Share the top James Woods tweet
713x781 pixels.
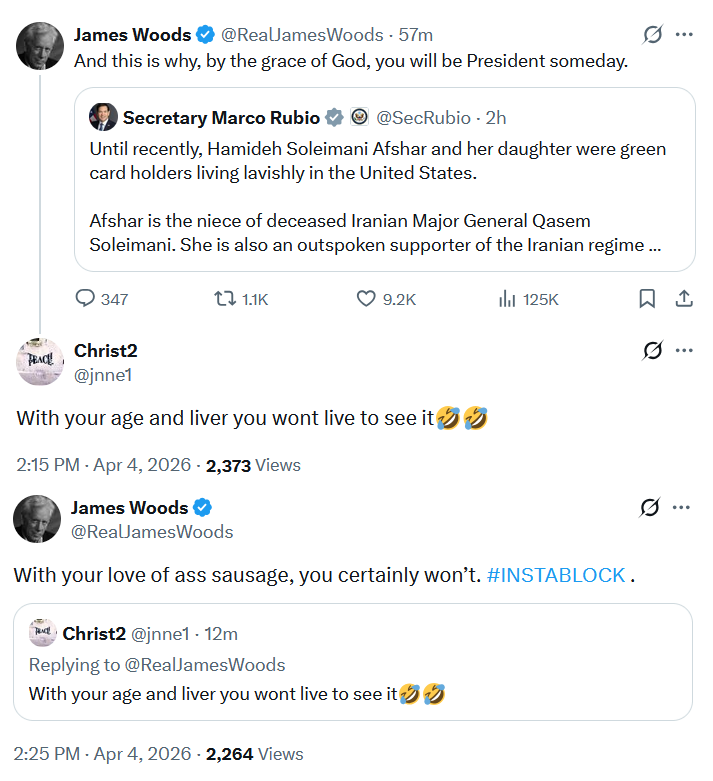(684, 298)
